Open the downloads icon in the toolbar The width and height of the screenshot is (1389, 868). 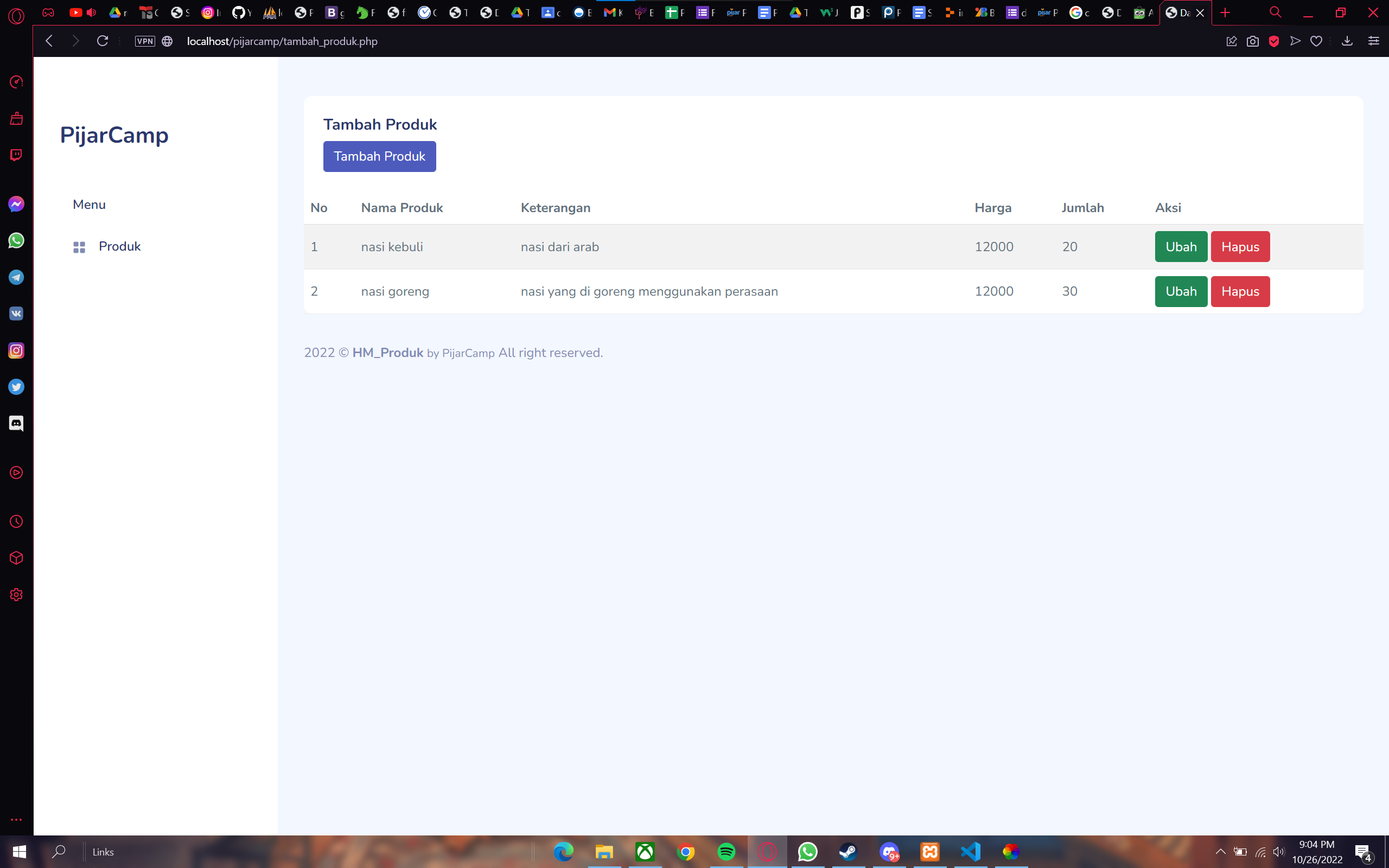coord(1347,41)
